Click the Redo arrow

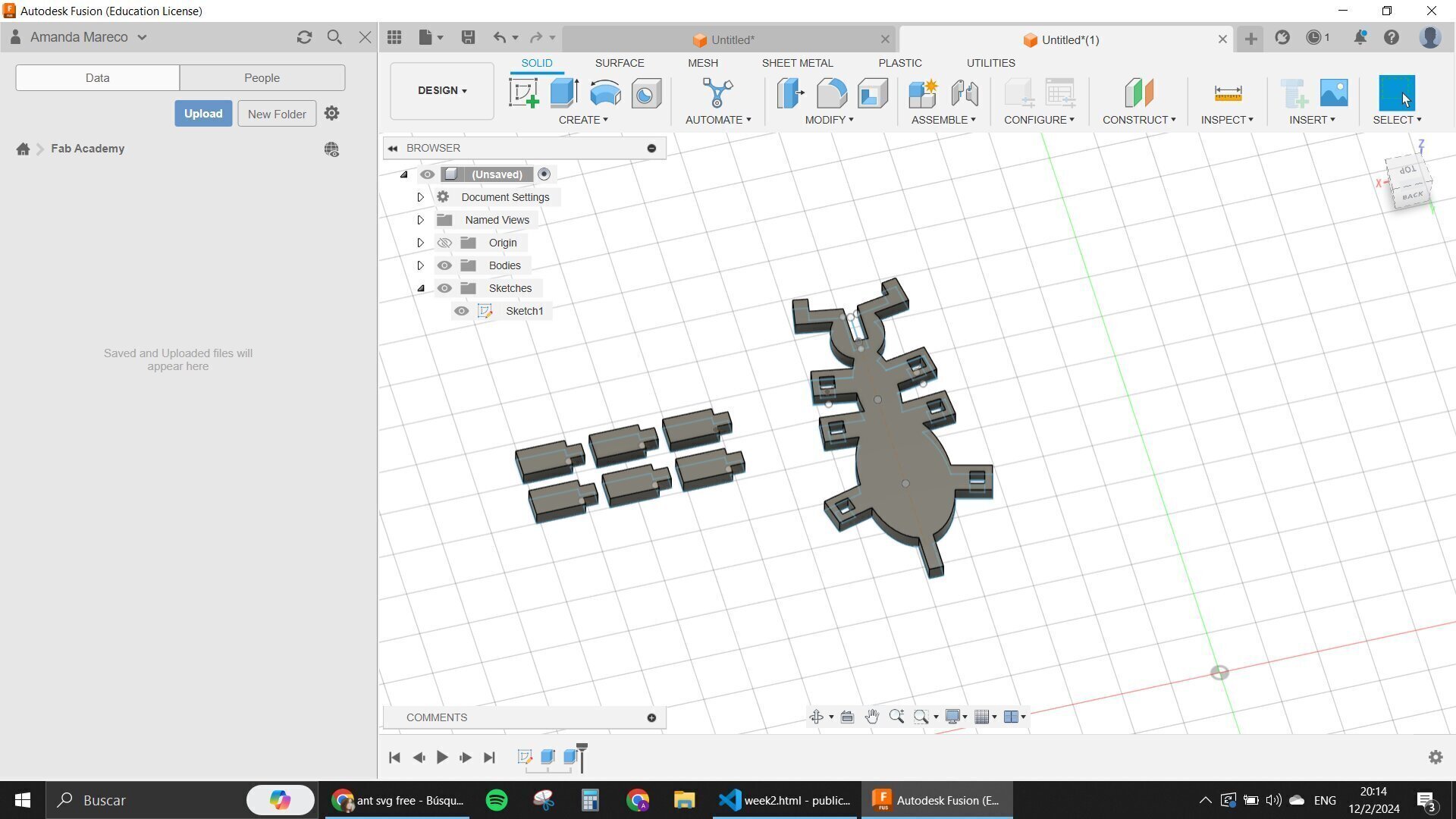[536, 37]
